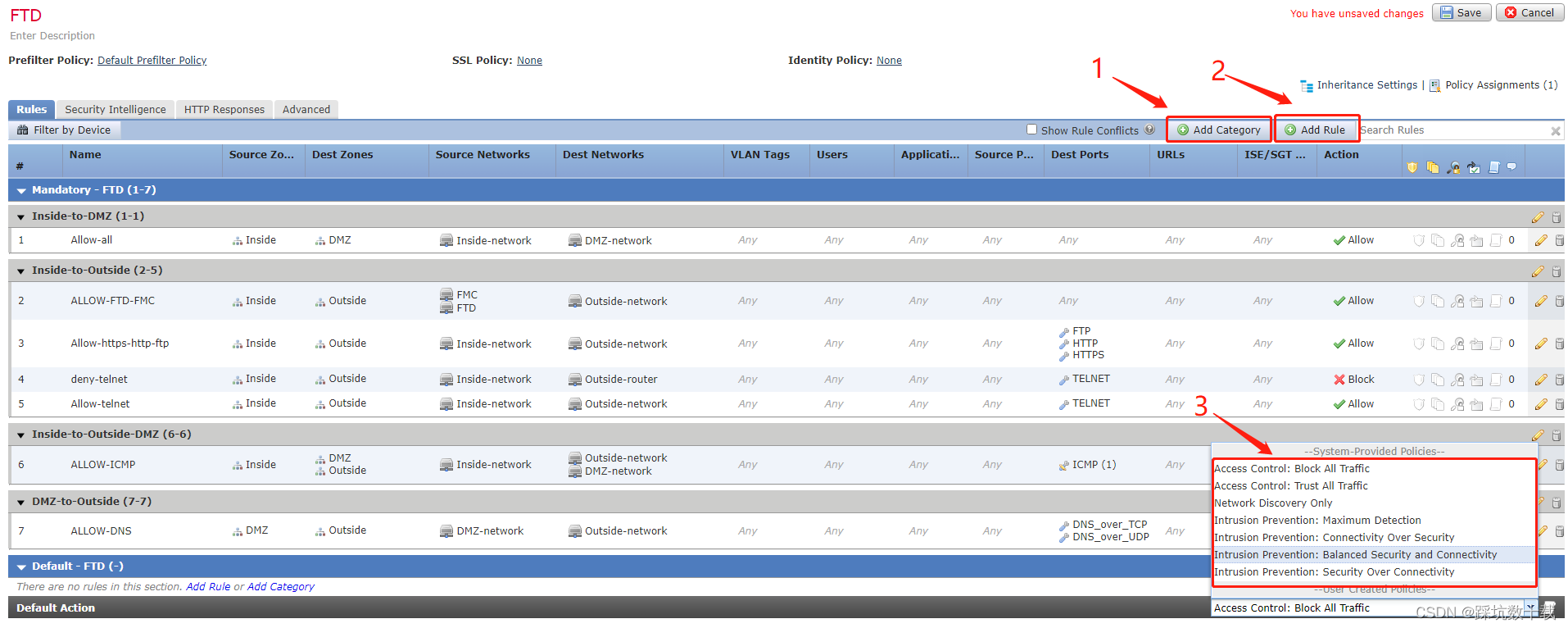Select Intrusion Prevention: Maximum Detection option
Screen dimensions: 1568x628
pos(1374,521)
